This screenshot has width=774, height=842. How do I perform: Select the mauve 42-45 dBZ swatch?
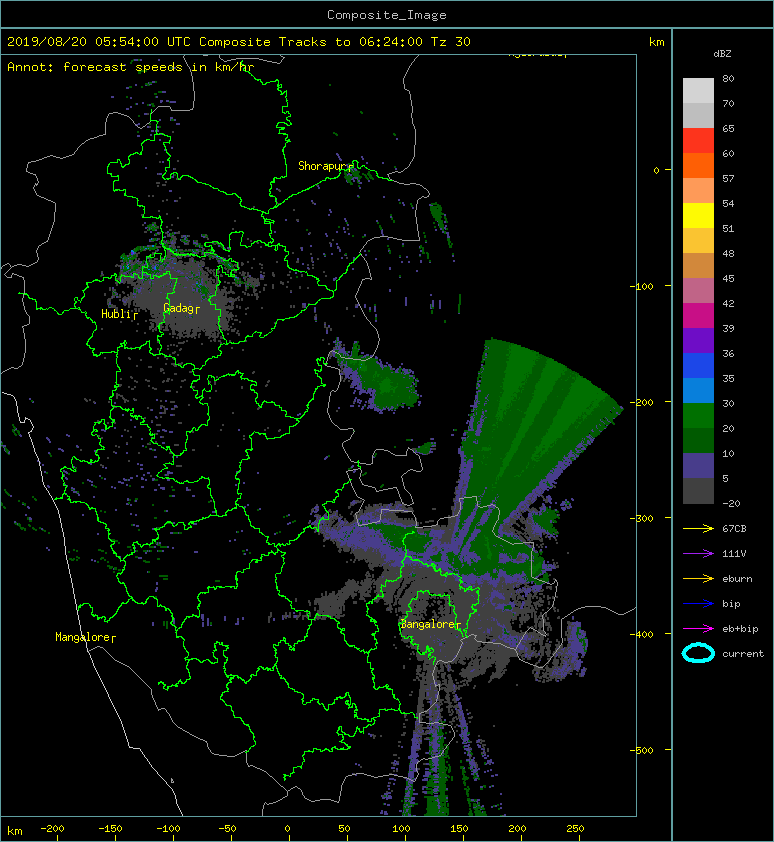[698, 290]
